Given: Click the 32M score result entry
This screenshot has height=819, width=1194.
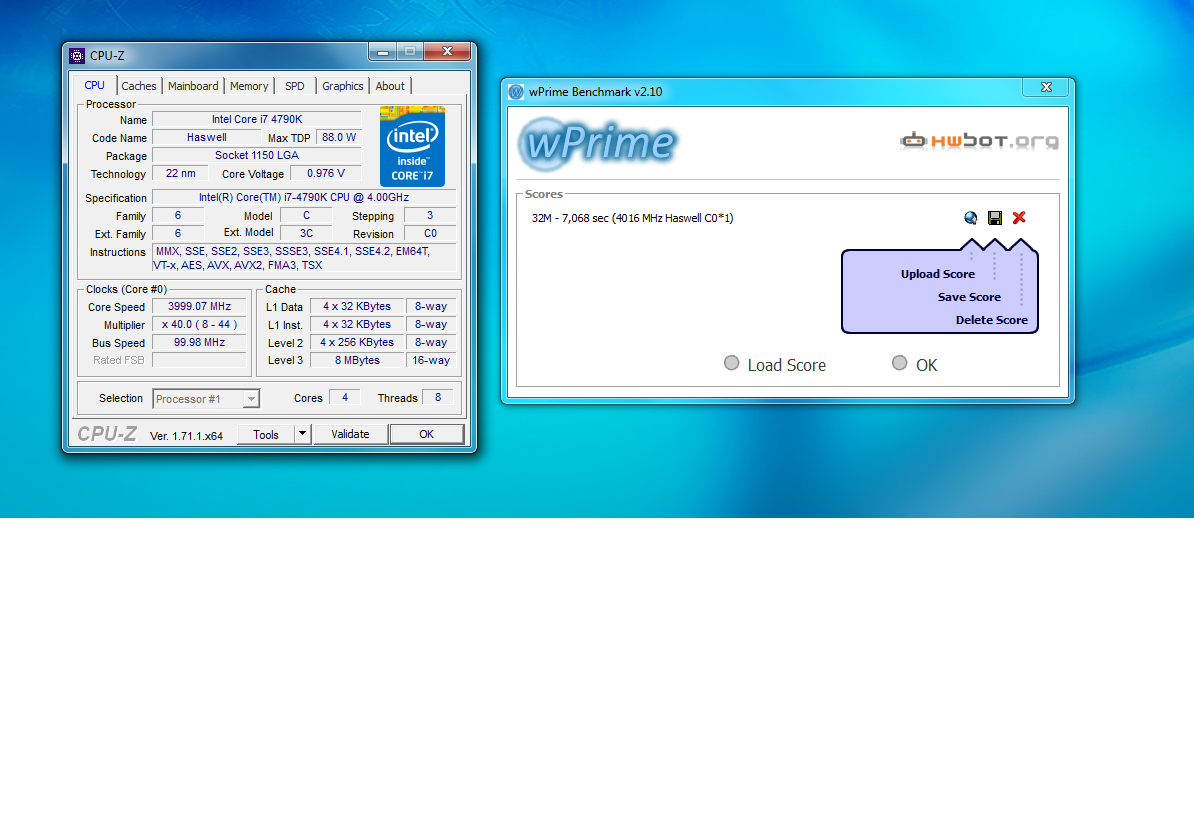Looking at the screenshot, I should 632,218.
